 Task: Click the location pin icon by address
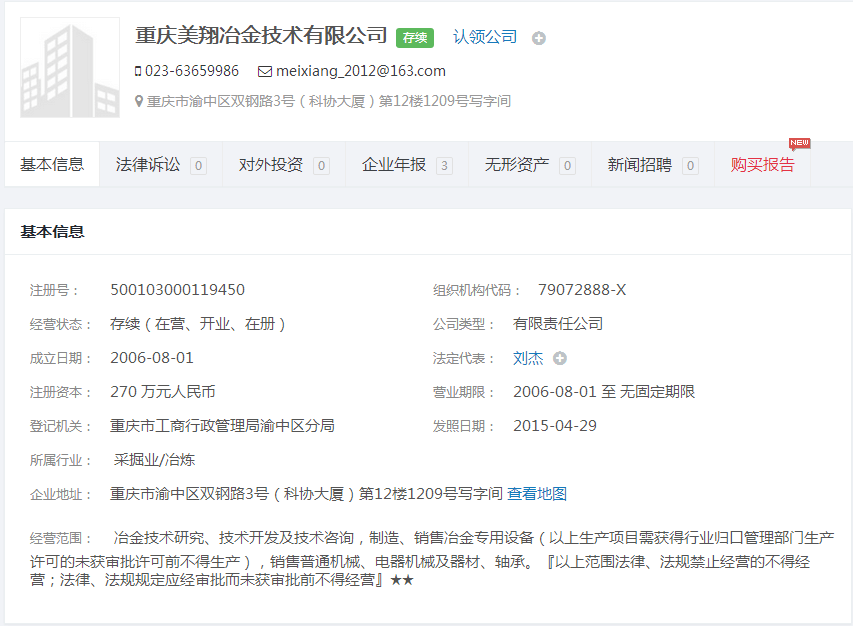click(139, 101)
